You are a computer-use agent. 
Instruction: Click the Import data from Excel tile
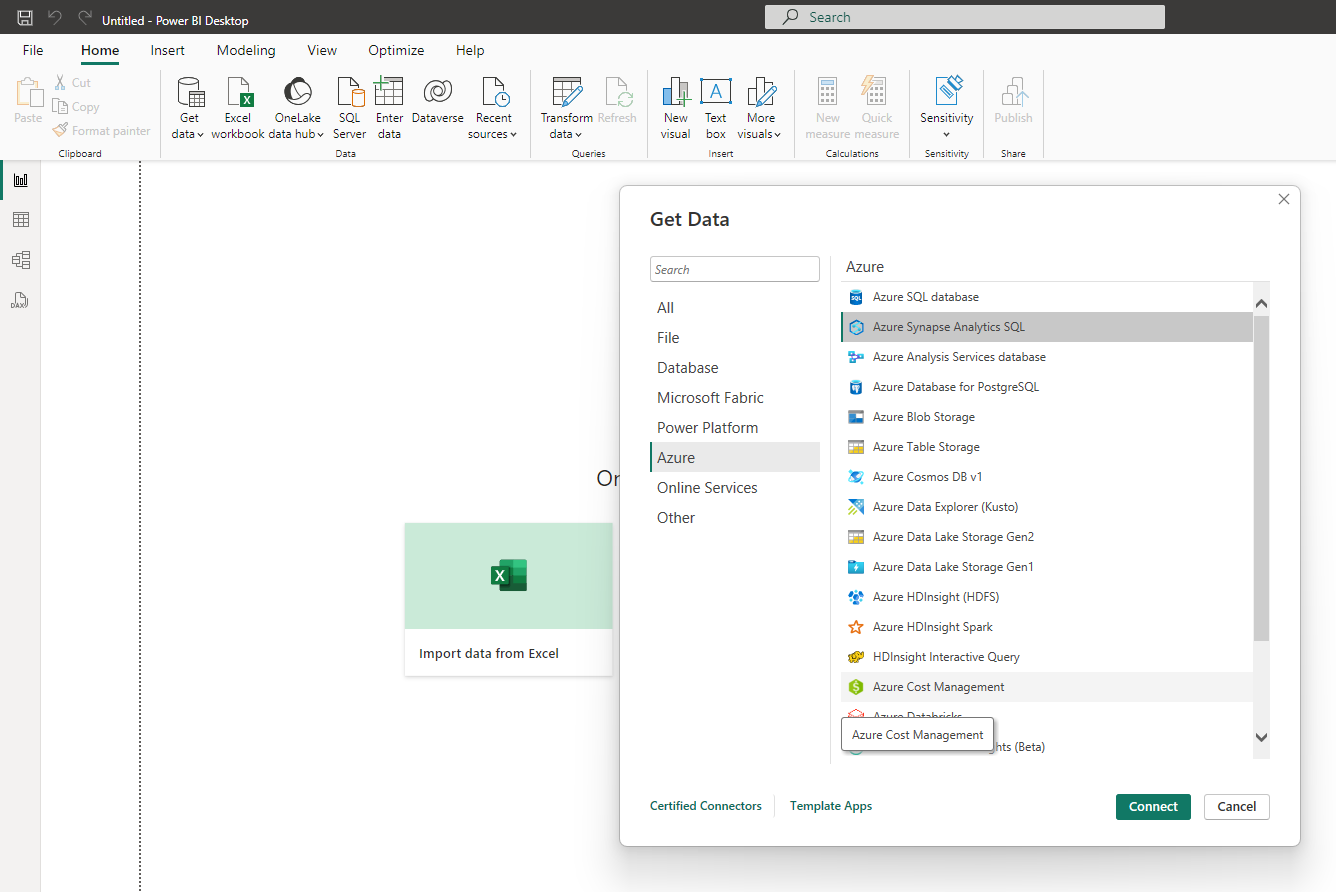click(x=508, y=598)
